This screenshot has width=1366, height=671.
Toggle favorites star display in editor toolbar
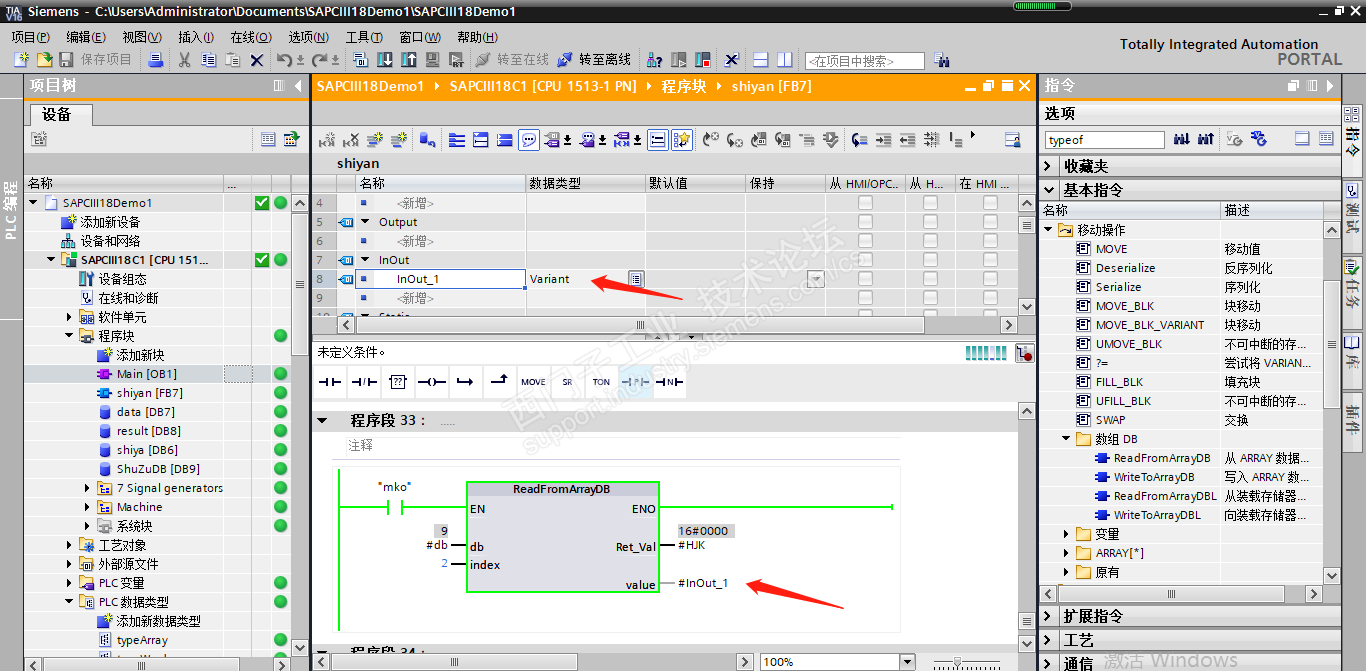(x=682, y=140)
